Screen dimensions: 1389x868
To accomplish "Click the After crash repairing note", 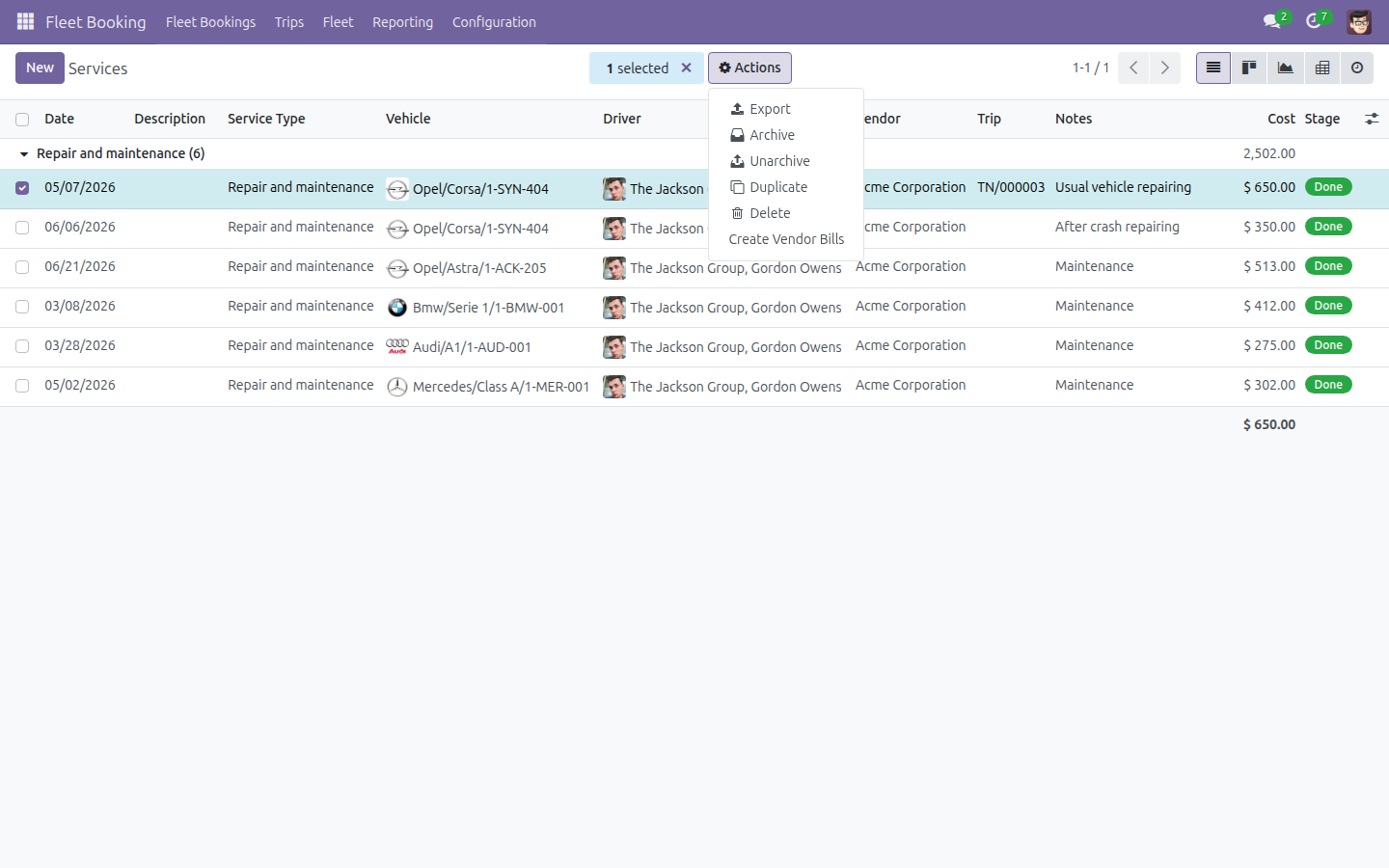I will click(x=1117, y=227).
